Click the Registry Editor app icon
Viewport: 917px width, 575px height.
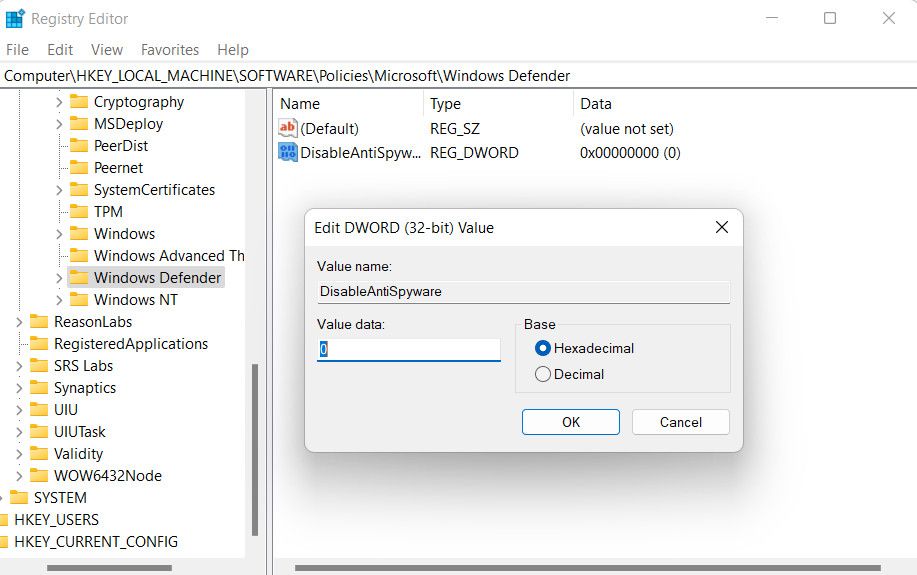15,19
